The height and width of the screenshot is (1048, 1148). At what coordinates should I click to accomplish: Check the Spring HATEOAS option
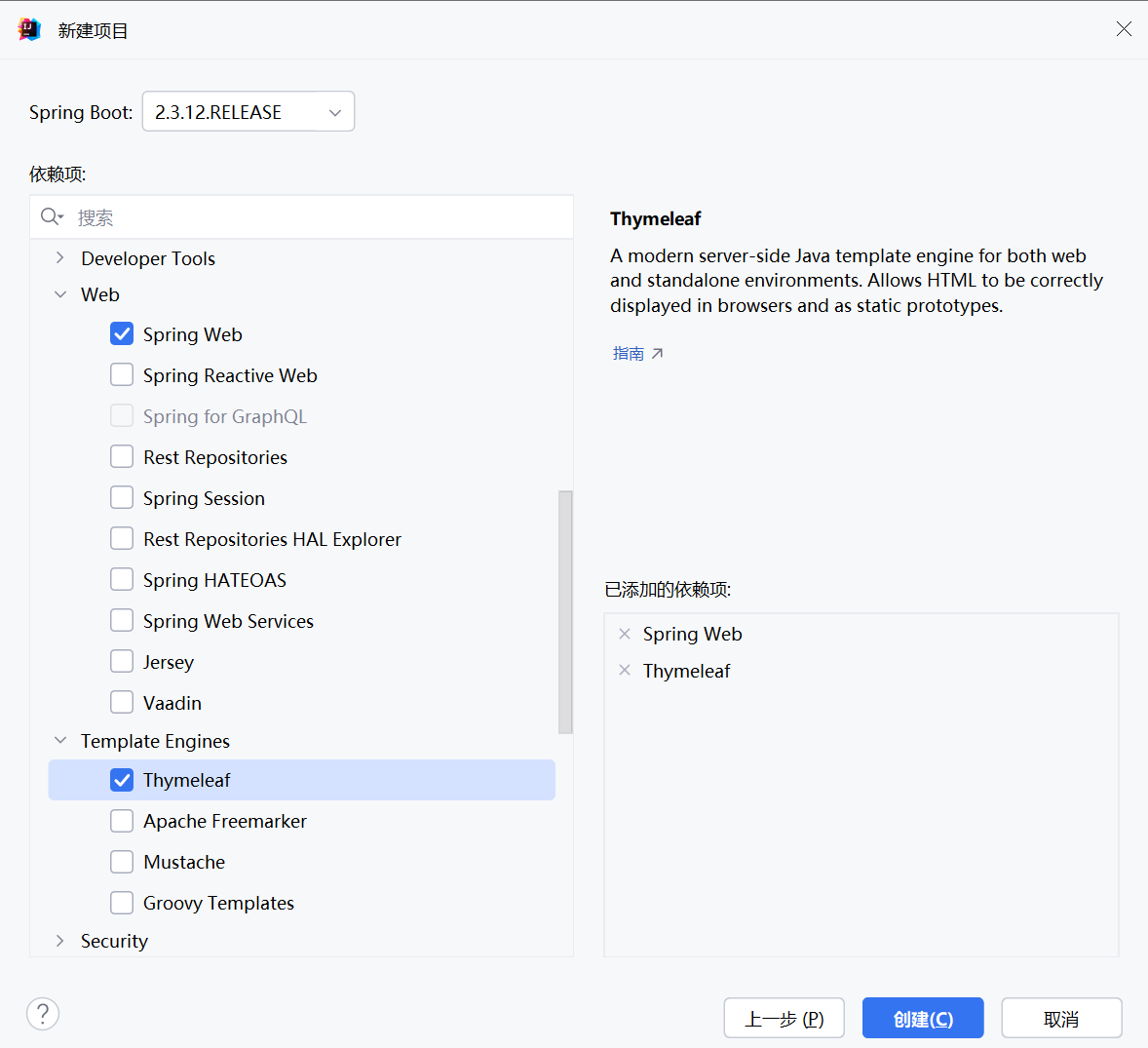122,580
